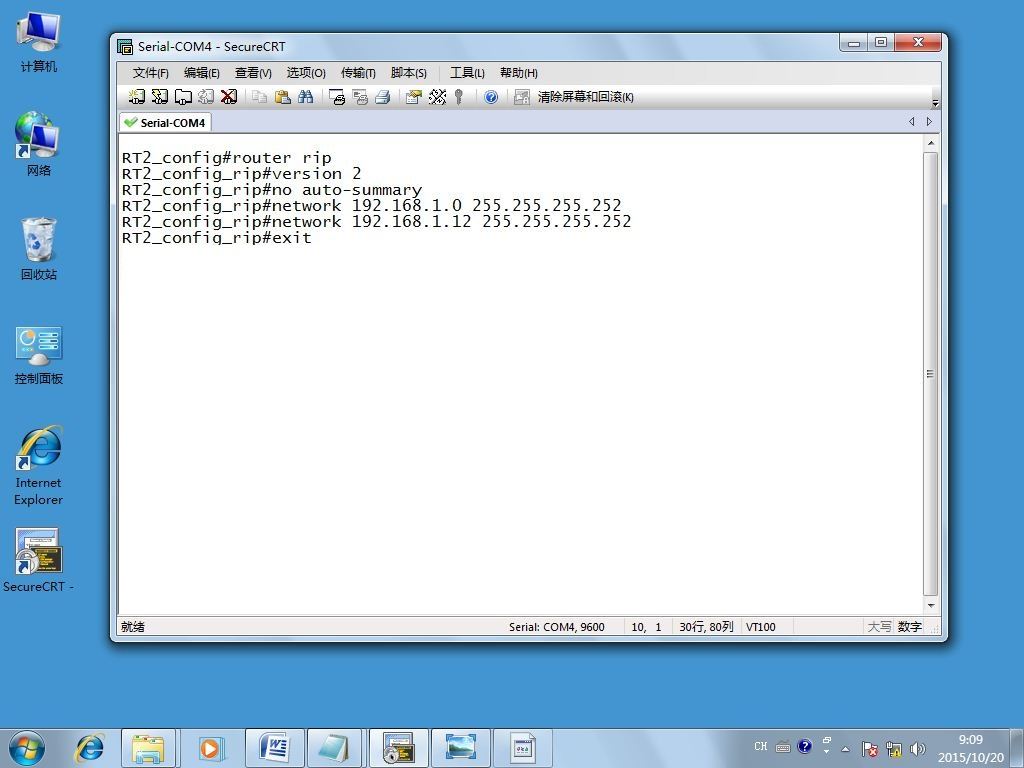The width and height of the screenshot is (1024, 768).
Task: Click Windows Media Player taskbar icon
Action: point(210,748)
